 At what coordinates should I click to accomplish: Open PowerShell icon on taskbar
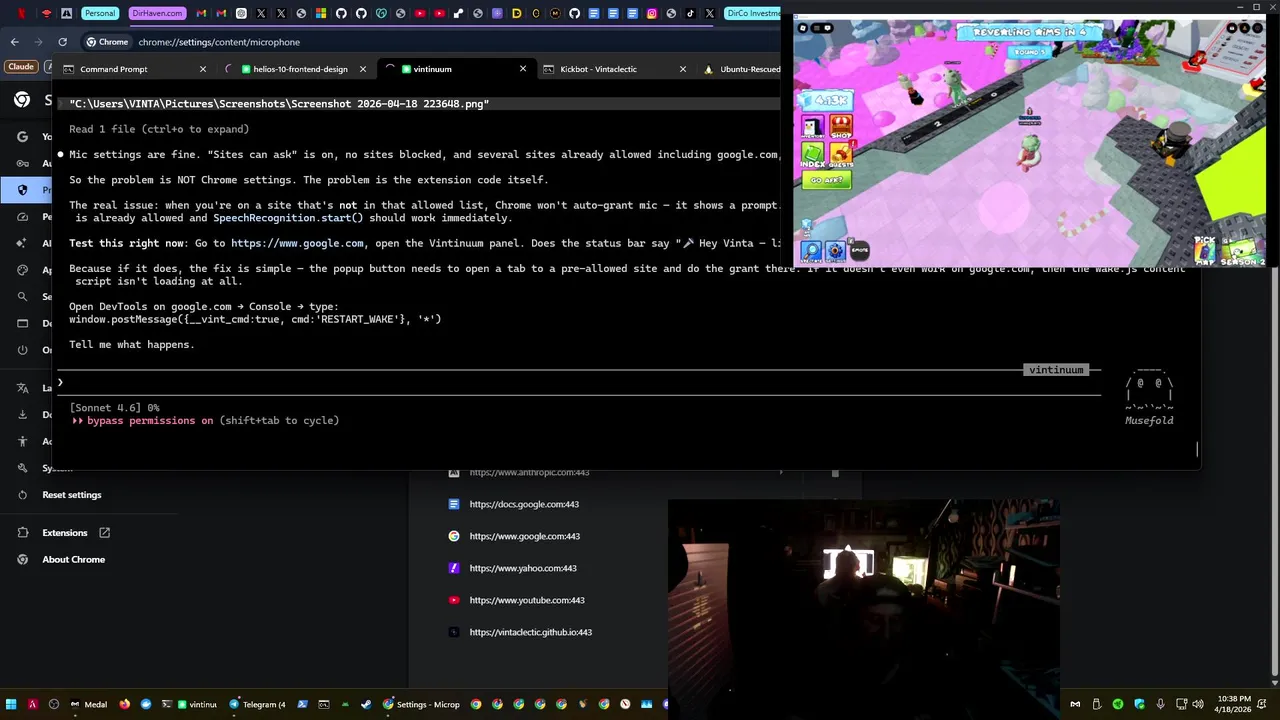click(302, 704)
